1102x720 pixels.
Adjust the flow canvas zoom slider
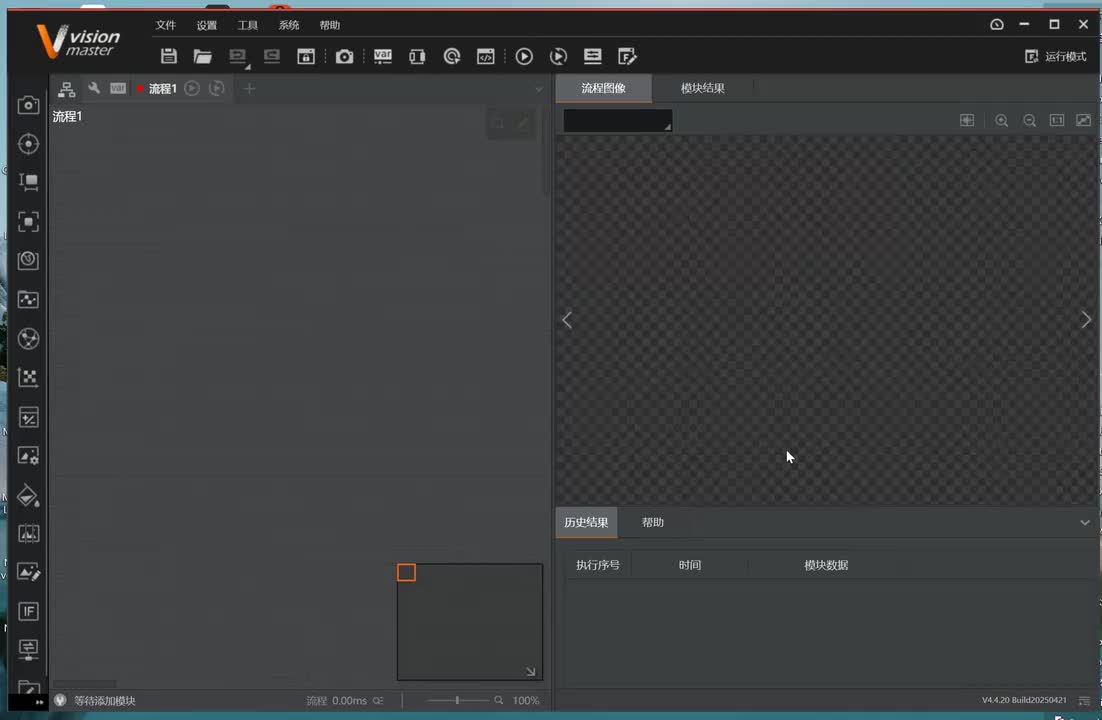[x=457, y=700]
